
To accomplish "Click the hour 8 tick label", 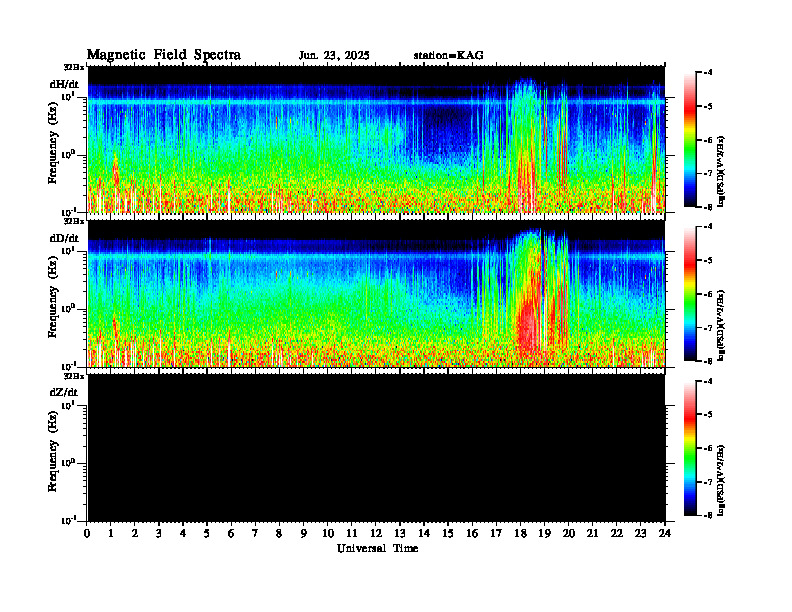I will (x=279, y=533).
